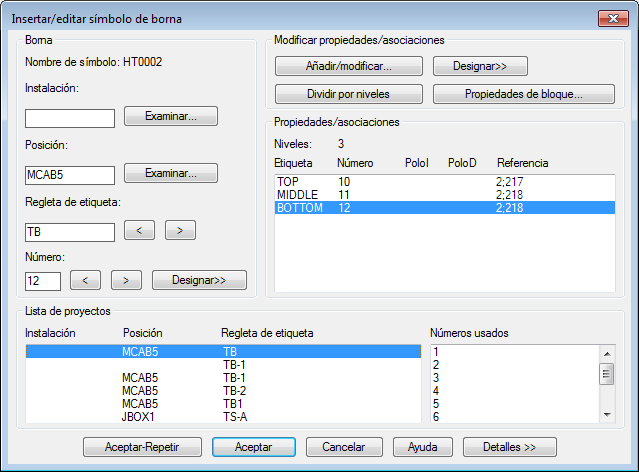Close the Insertar/editar símbolo de borna dialog
The height and width of the screenshot is (472, 639).
tap(613, 19)
